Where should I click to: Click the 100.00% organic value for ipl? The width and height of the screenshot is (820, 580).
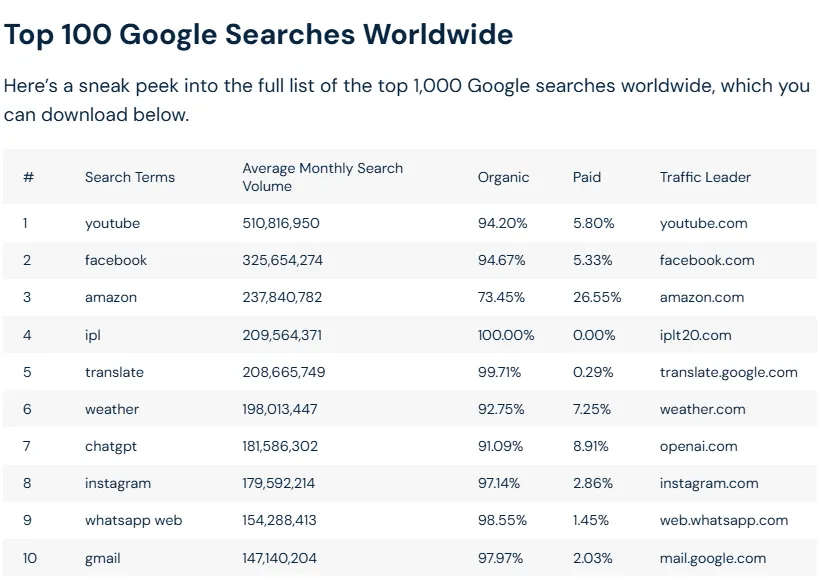pos(506,335)
